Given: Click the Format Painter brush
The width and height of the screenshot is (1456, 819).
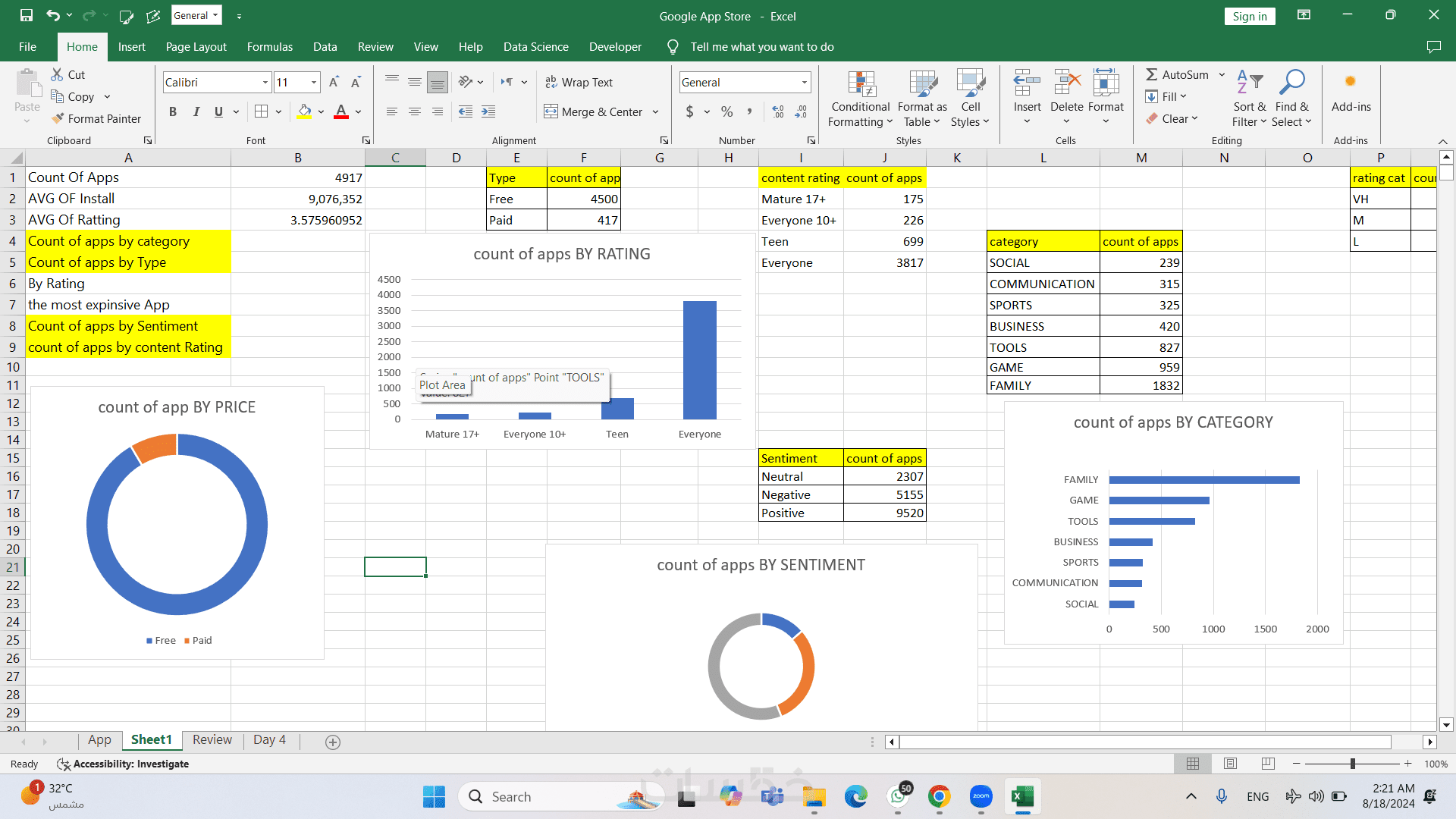Looking at the screenshot, I should 58,118.
